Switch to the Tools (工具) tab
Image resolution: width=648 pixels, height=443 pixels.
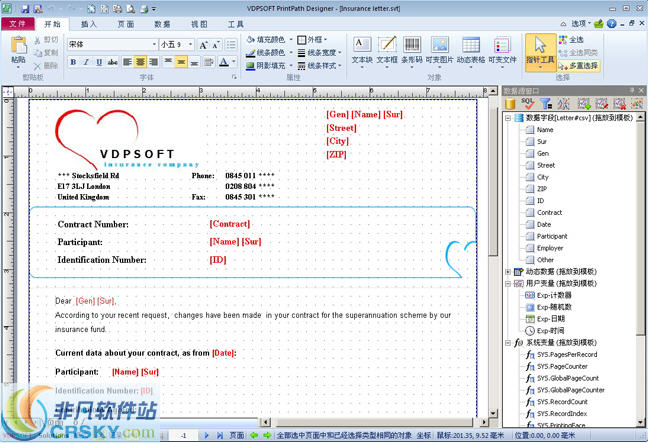tap(236, 24)
